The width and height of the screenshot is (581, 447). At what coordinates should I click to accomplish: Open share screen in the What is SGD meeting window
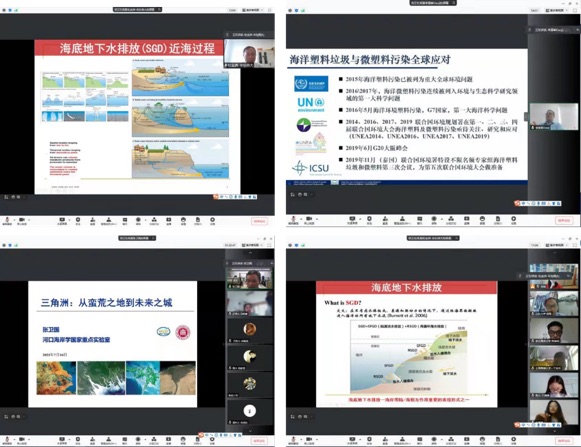tap(352, 440)
